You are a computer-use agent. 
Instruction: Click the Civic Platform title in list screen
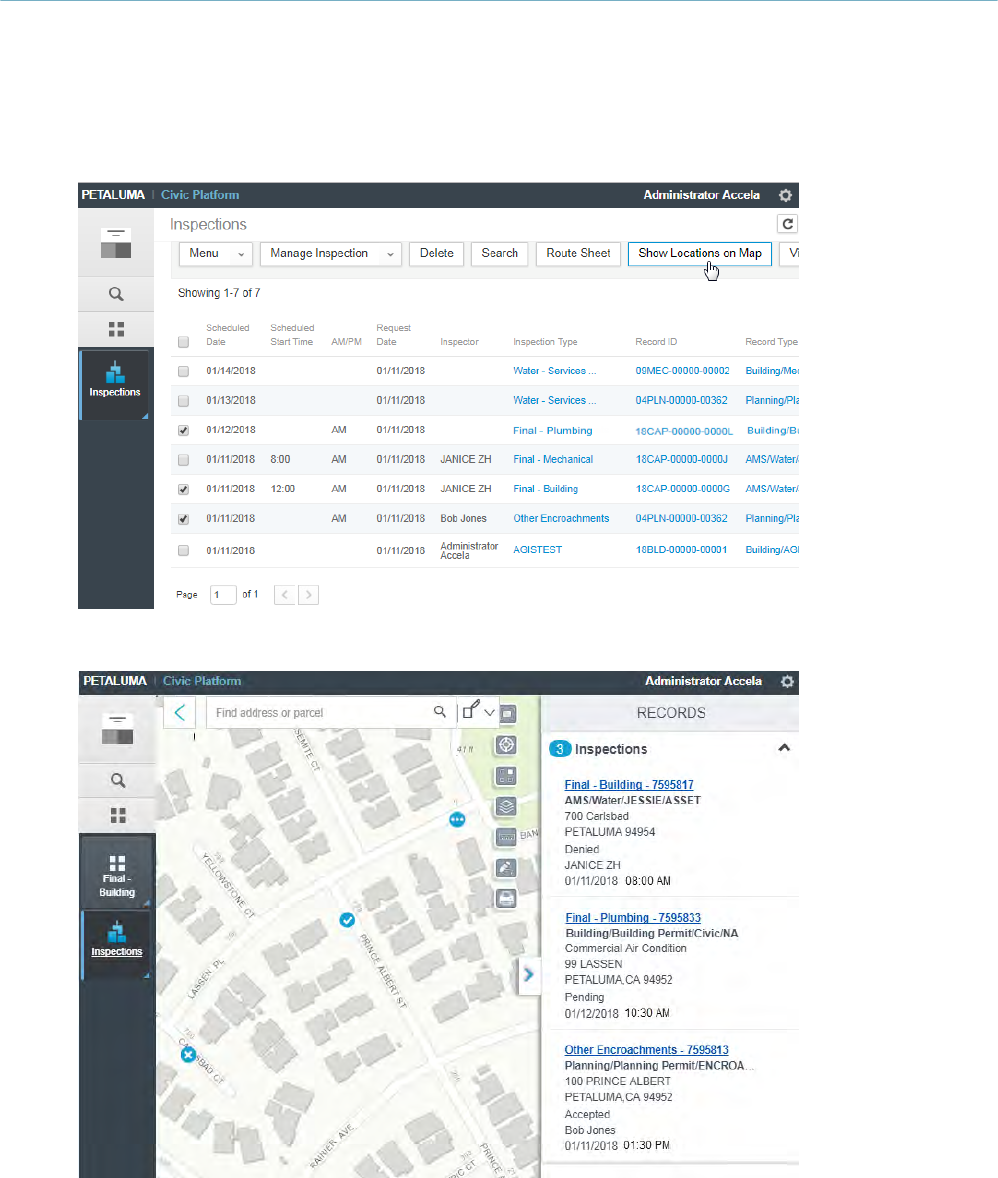(x=200, y=195)
